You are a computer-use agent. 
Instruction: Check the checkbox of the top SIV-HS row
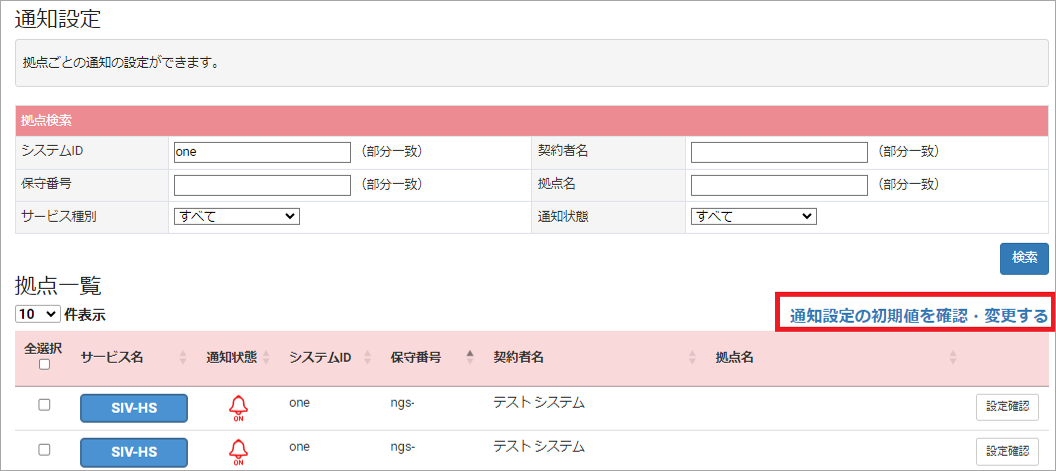(x=44, y=405)
